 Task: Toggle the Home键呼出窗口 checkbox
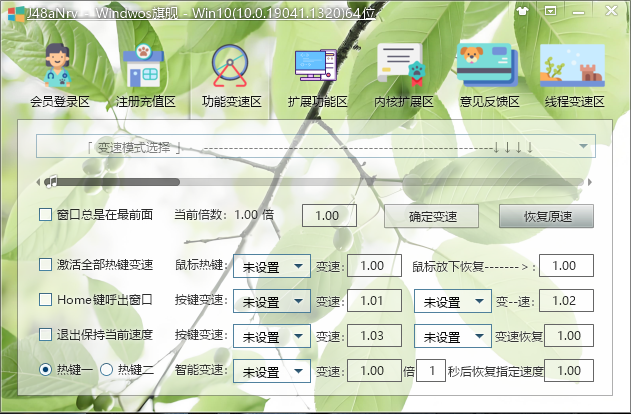pyautogui.click(x=45, y=300)
